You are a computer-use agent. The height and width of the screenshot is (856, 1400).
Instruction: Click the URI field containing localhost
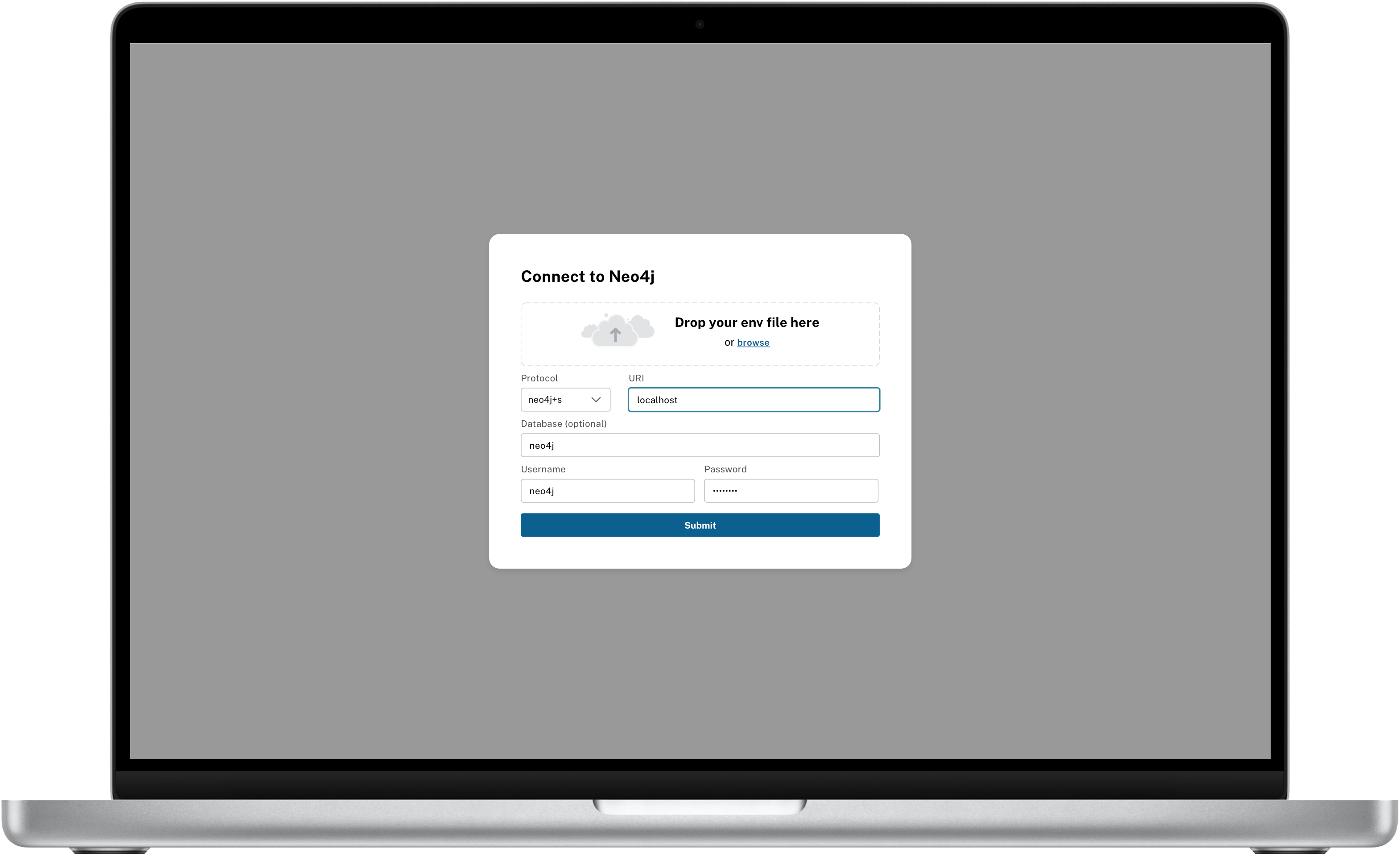pos(754,400)
